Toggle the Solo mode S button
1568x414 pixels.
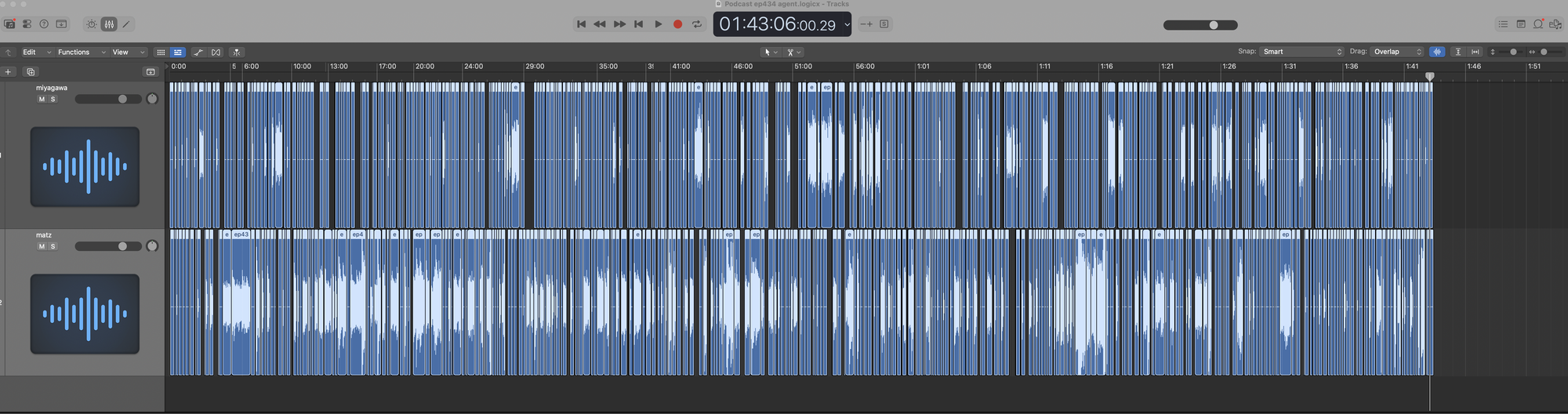tap(884, 24)
